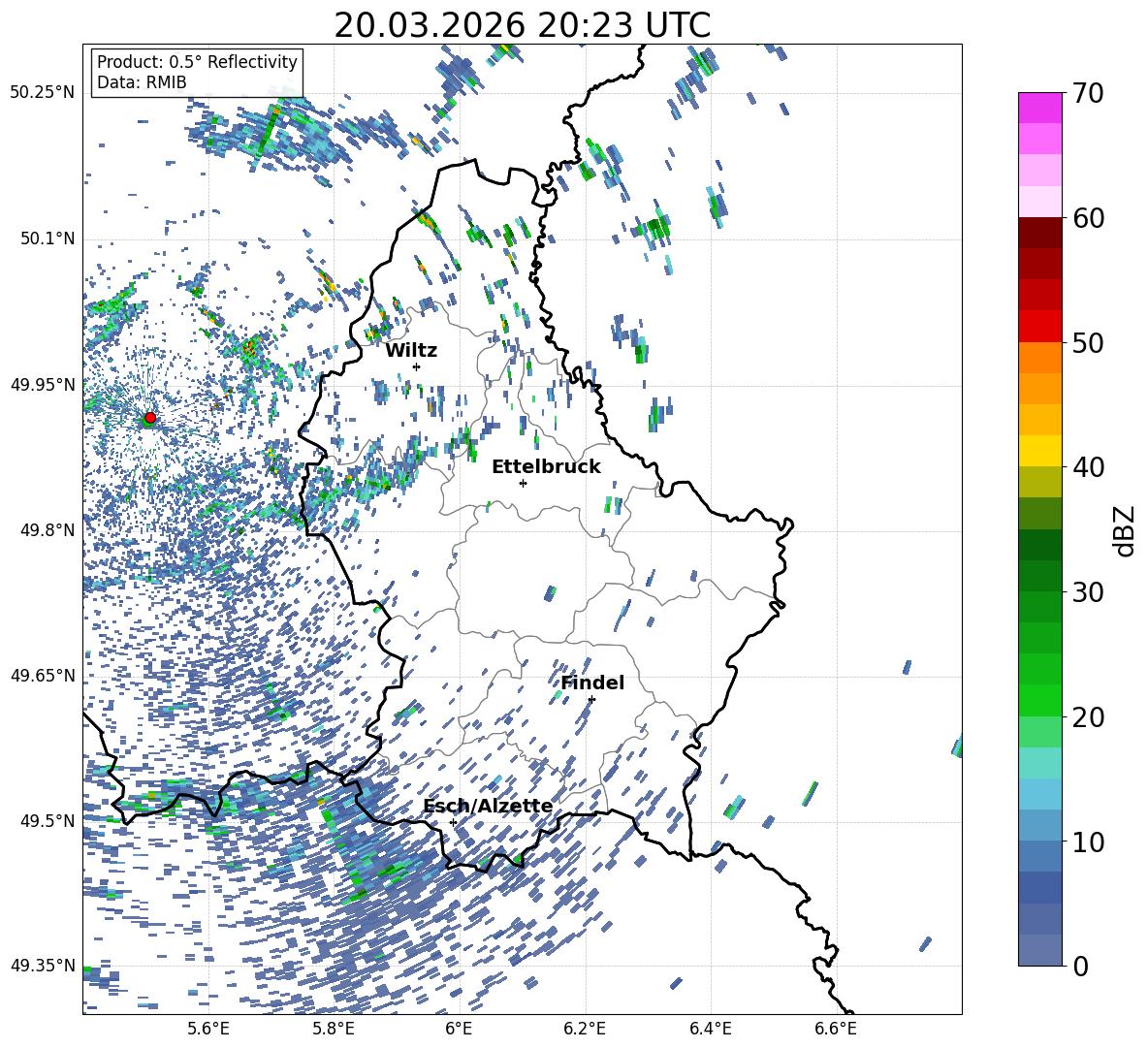The image size is (1148, 1048).
Task: Click the 6.6°E longitude tick label
Action: (x=836, y=1028)
